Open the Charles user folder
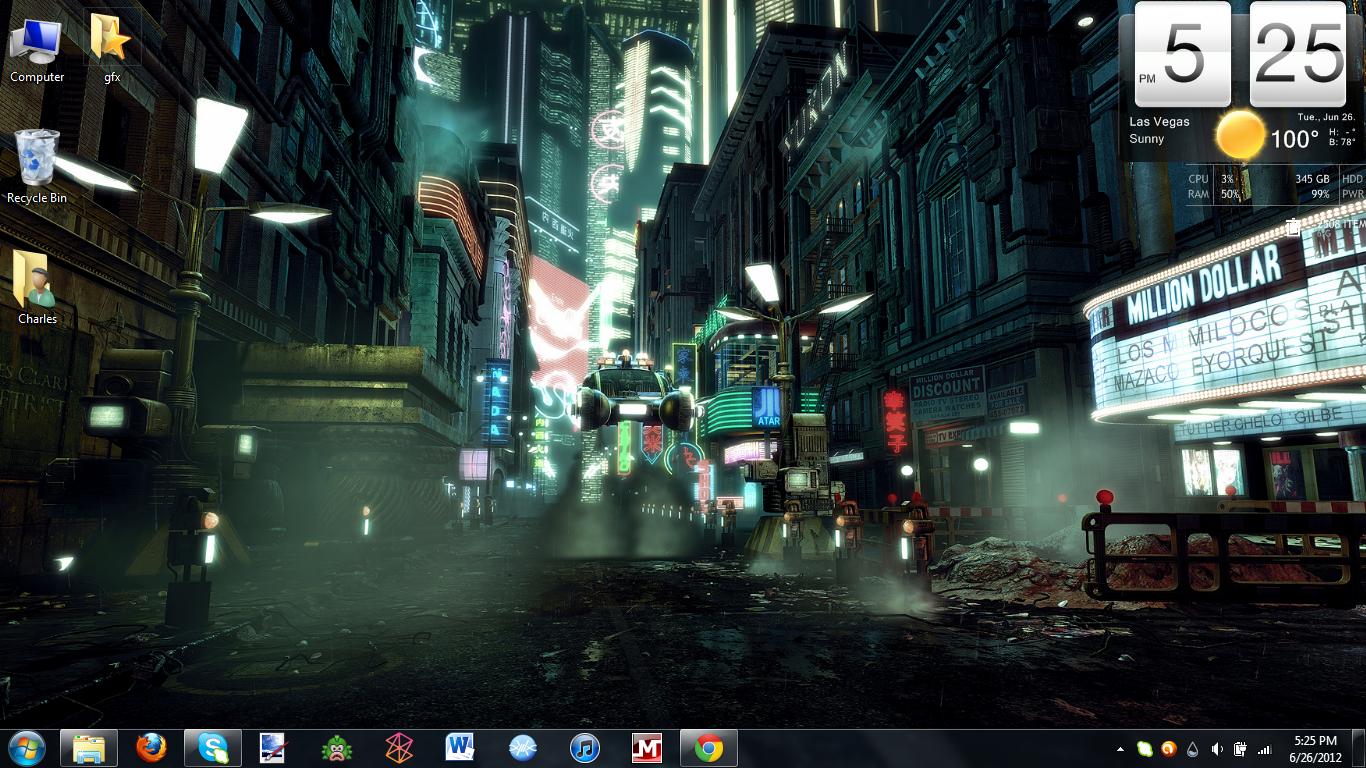Screen dimensions: 1366x768 pyautogui.click(x=37, y=286)
